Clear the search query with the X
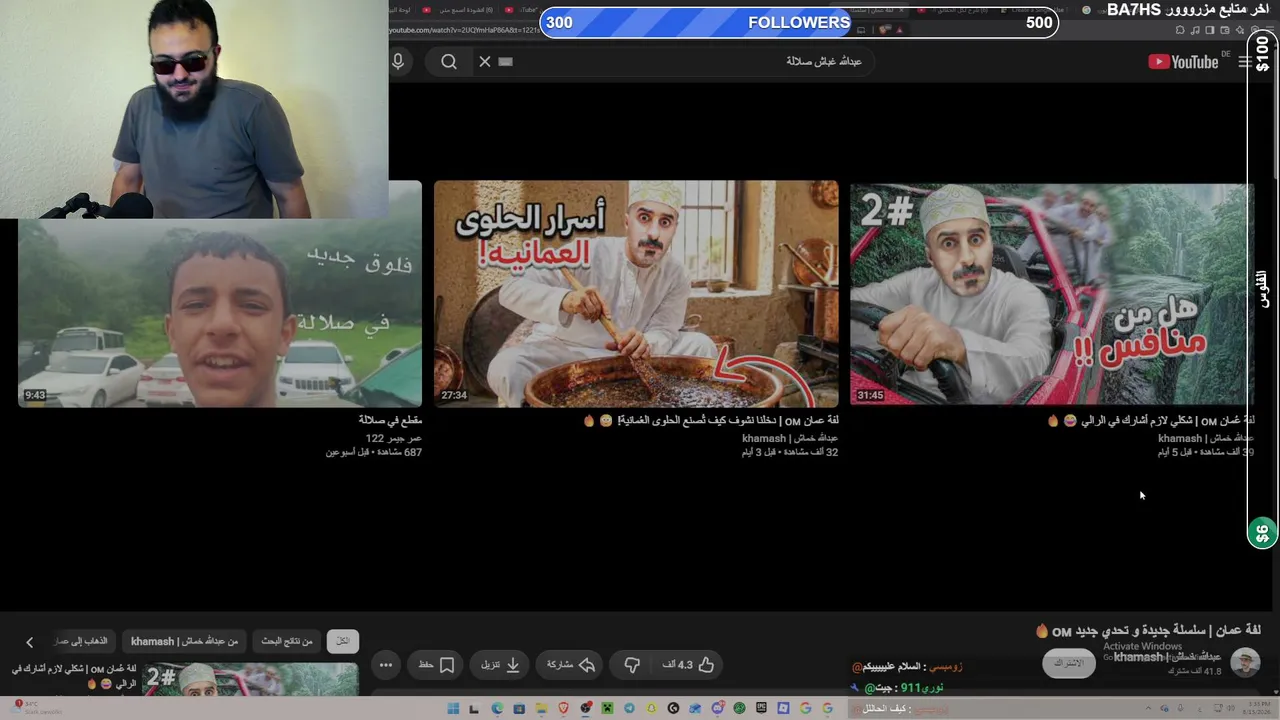1280x720 pixels. point(485,62)
